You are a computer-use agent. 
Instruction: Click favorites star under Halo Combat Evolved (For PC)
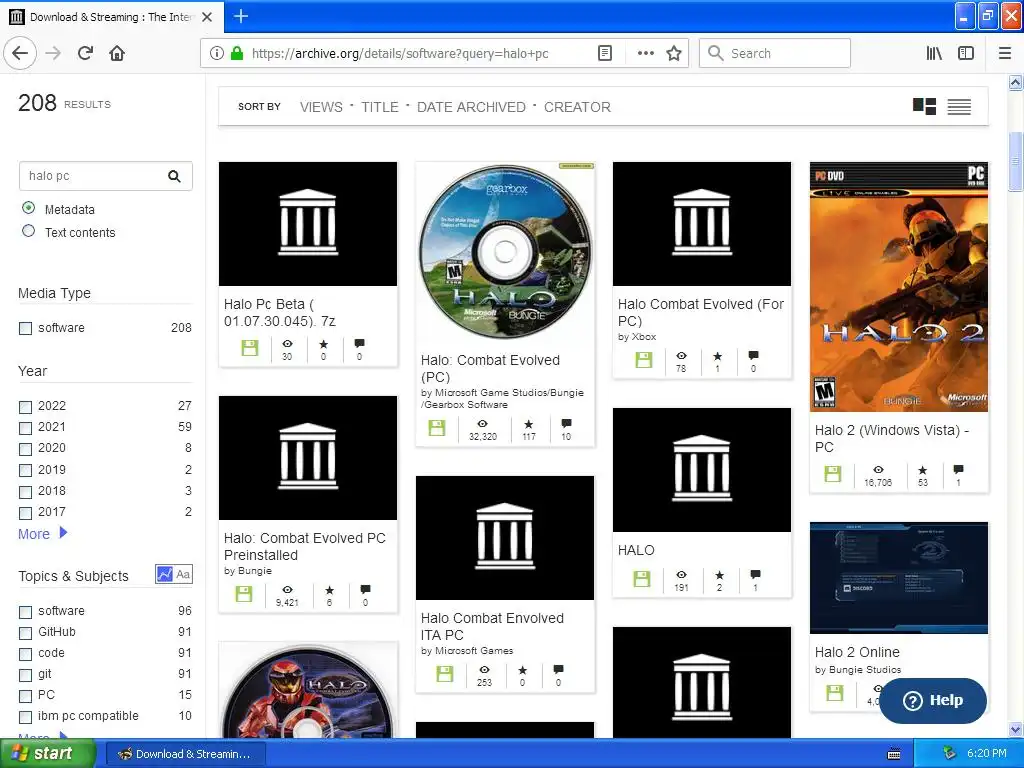(x=717, y=357)
